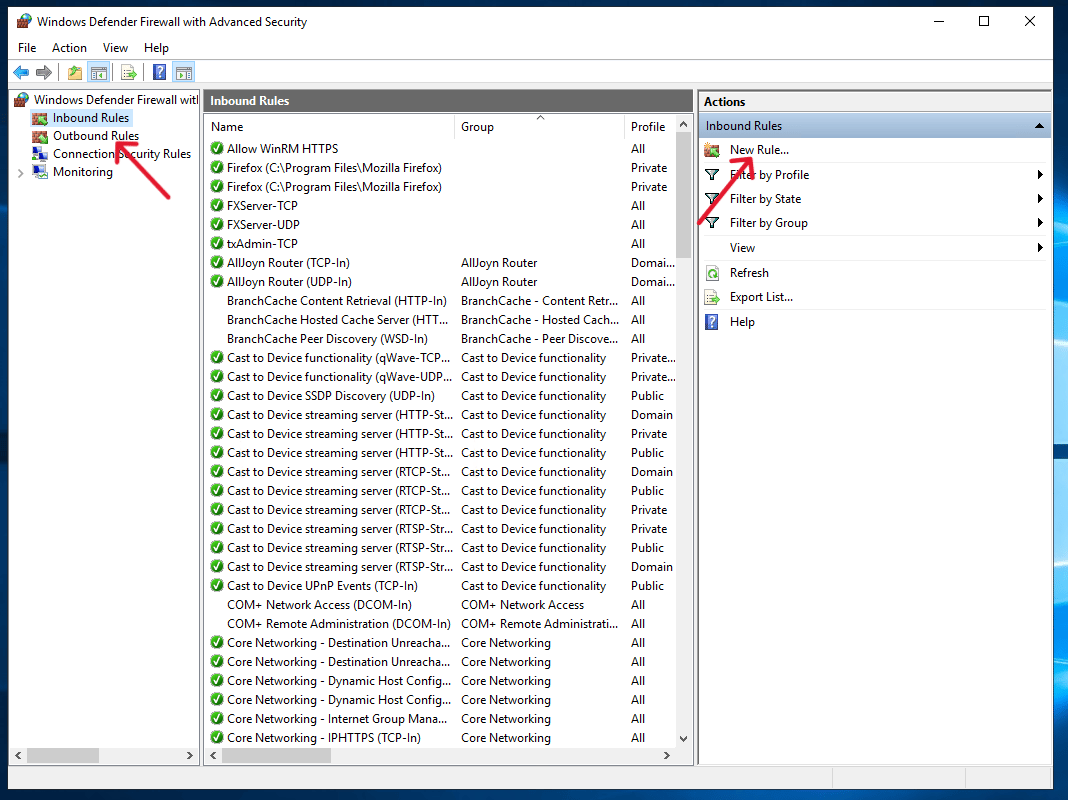Open the Filter by Profile submenu arrow

(1040, 175)
